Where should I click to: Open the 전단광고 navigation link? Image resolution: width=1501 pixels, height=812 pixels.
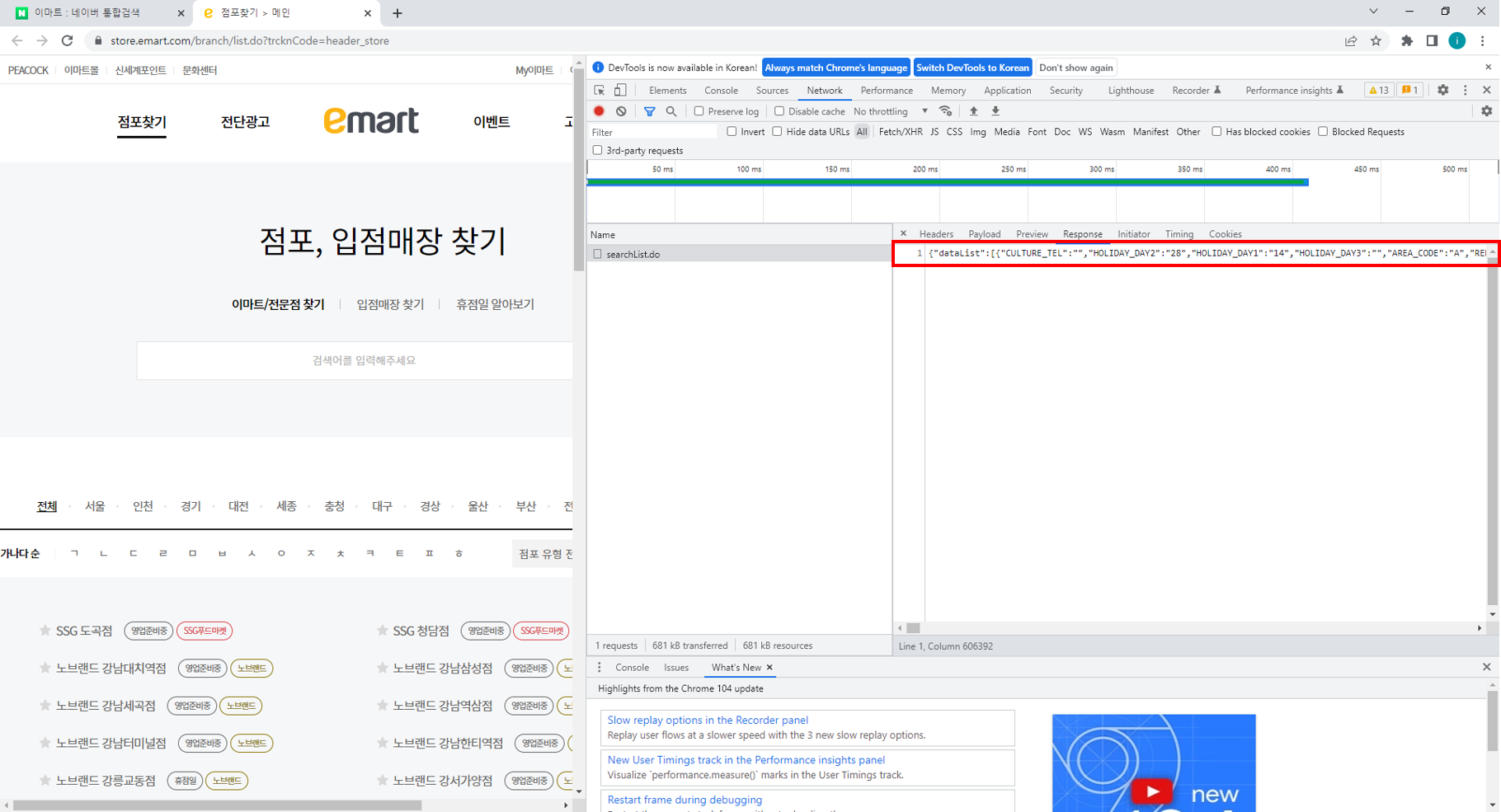[245, 122]
